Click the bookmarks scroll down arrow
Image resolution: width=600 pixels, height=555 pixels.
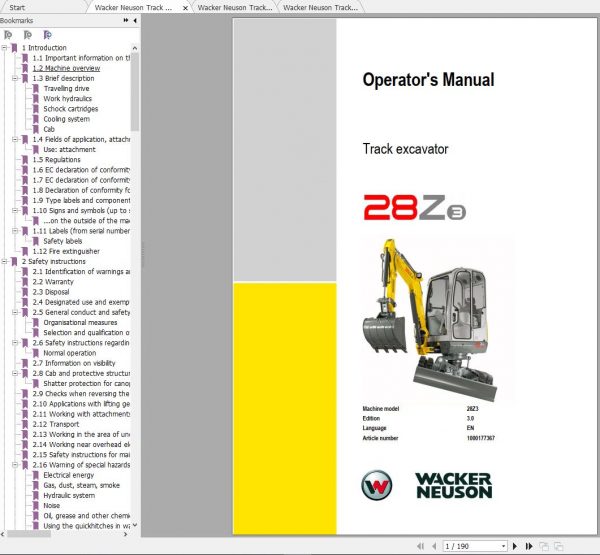(x=135, y=525)
